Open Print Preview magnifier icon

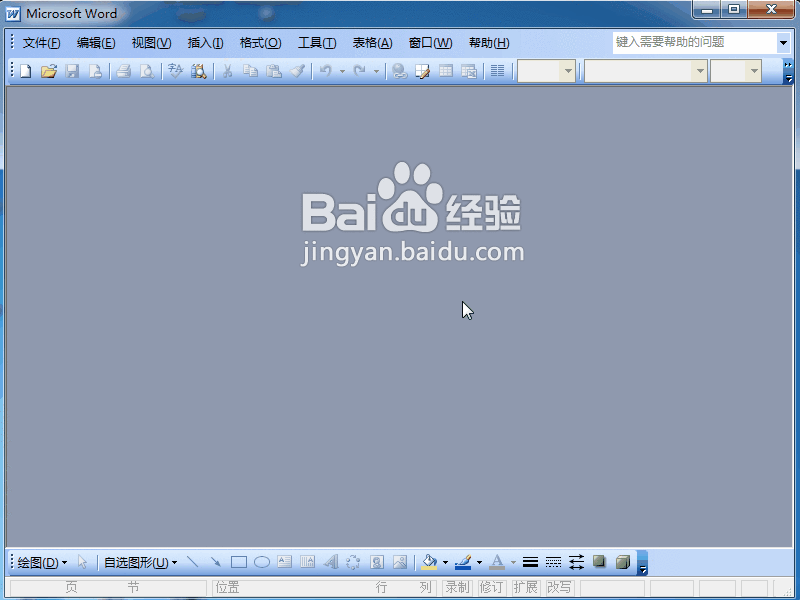point(147,71)
